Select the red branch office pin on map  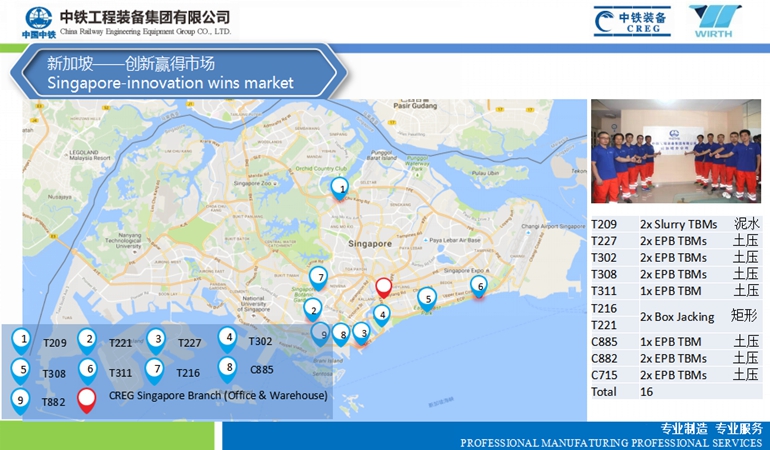tap(384, 288)
